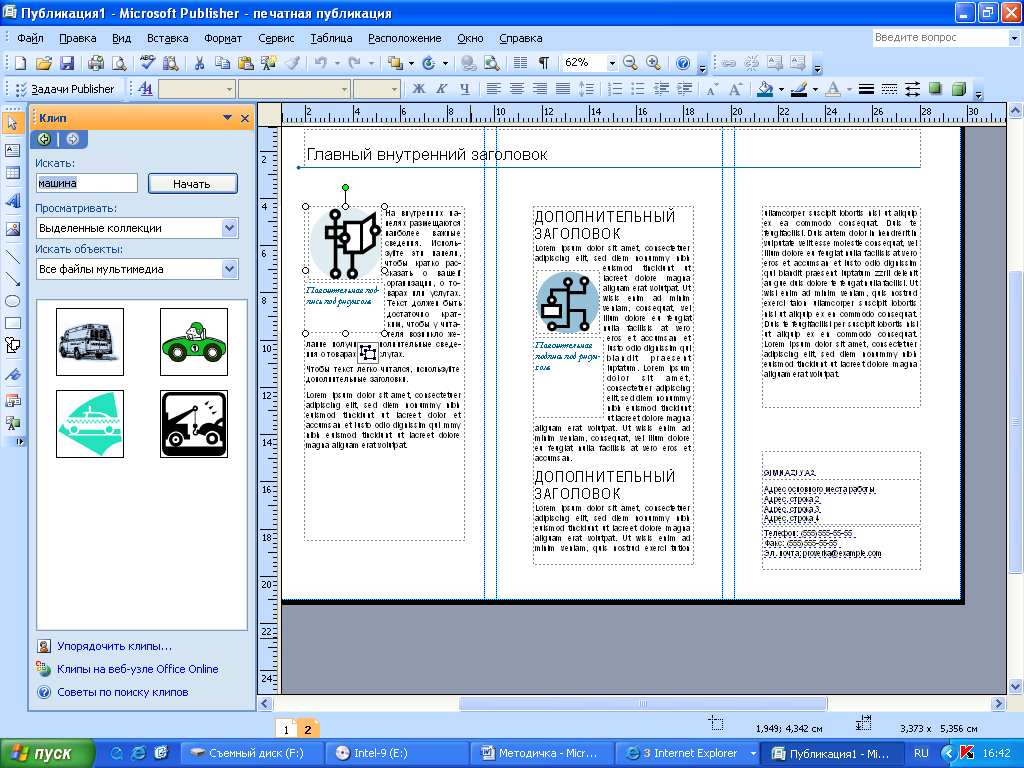1024x768 pixels.
Task: Click the Искать search field with машина
Action: pos(86,184)
